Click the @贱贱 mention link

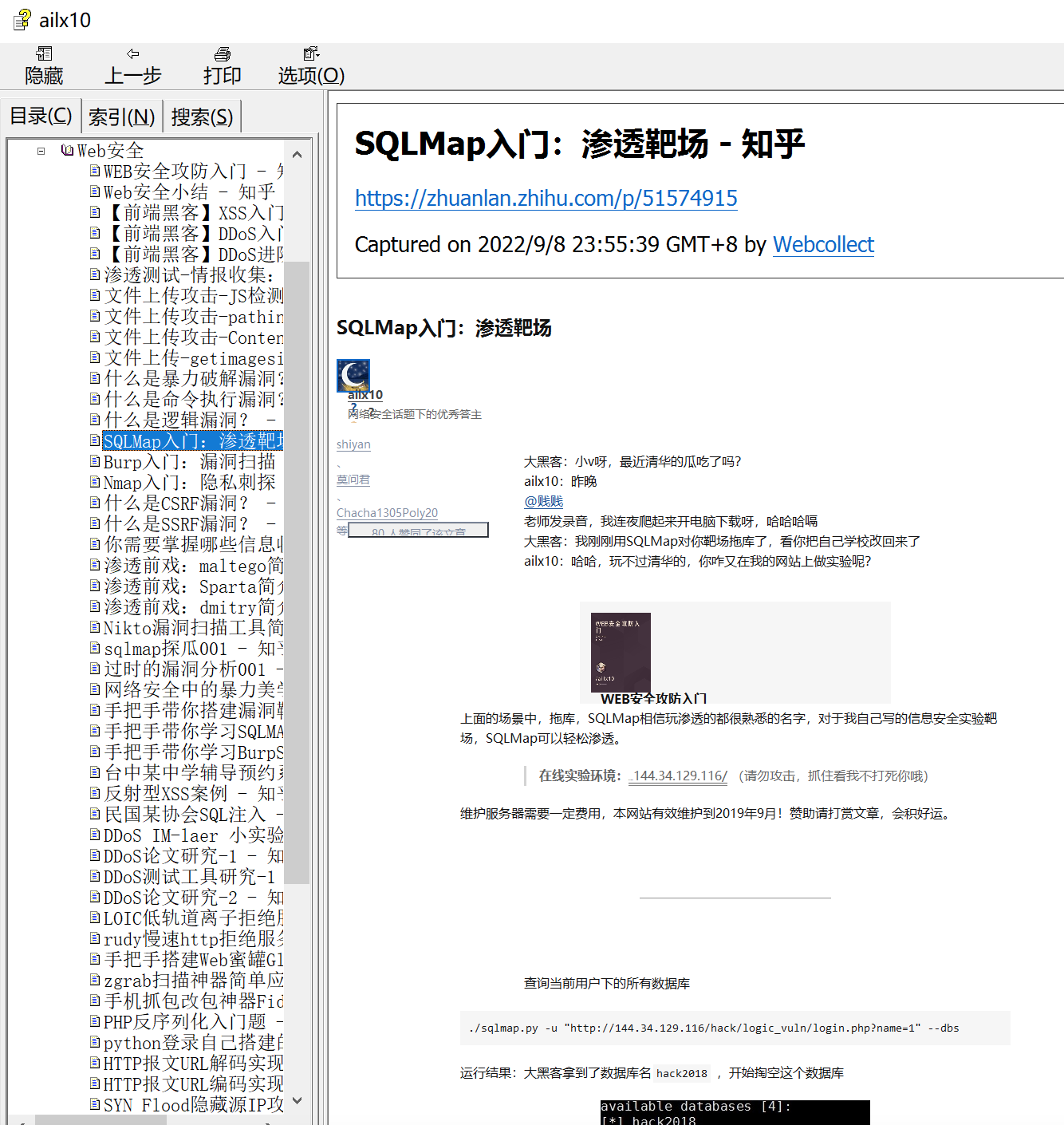(543, 501)
